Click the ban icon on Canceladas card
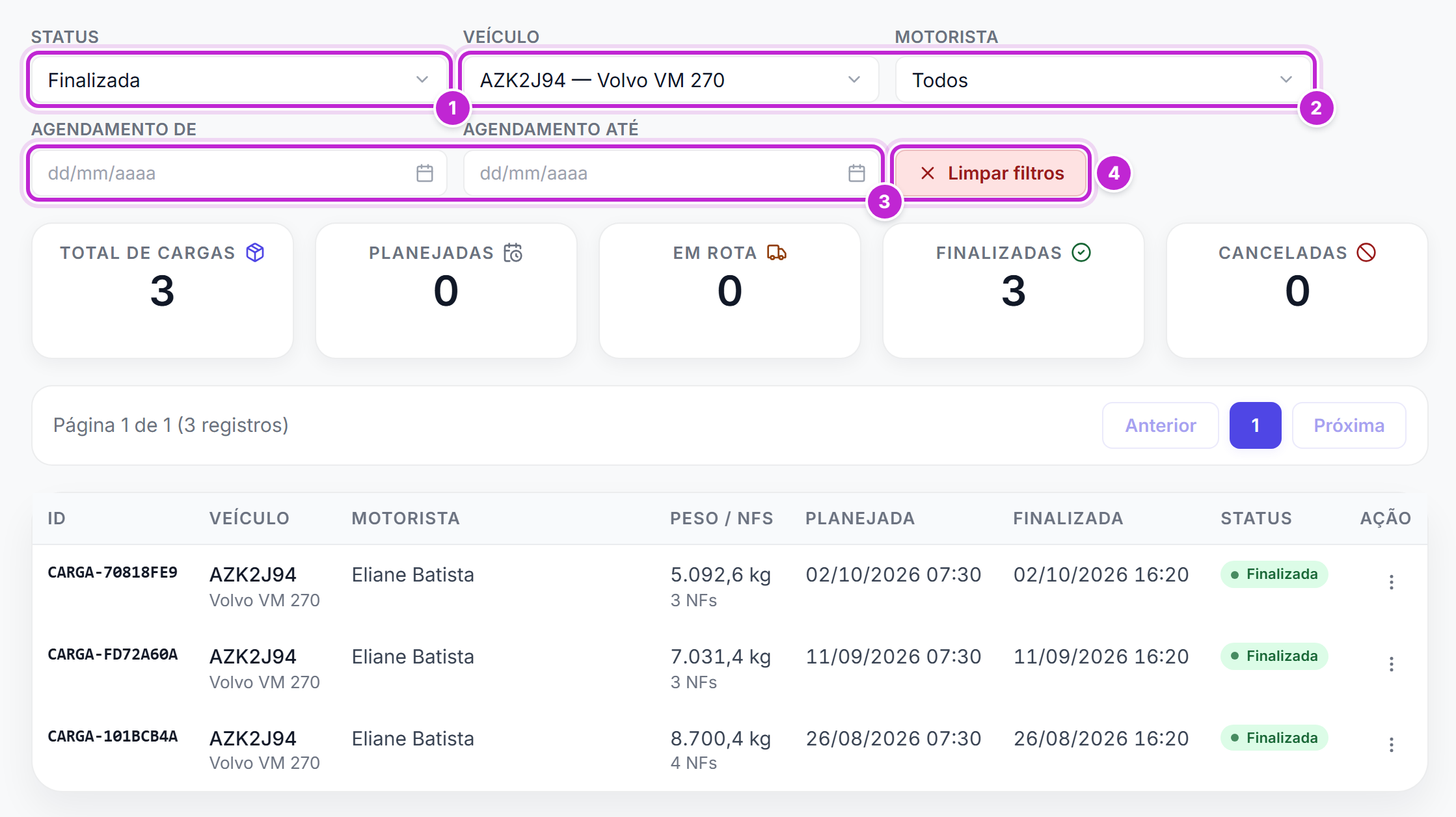Screen dimensions: 1456x817 coord(1366,252)
